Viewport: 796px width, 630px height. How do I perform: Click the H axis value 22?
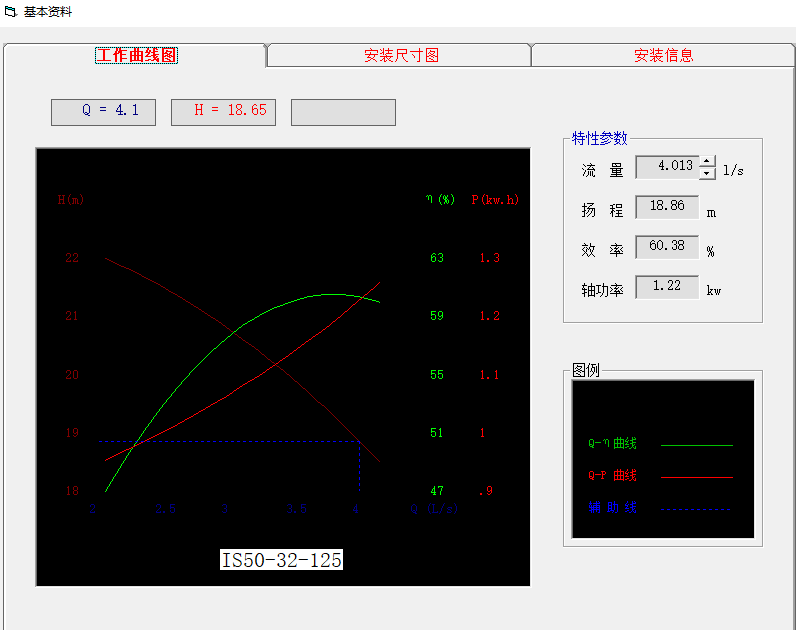[x=72, y=257]
